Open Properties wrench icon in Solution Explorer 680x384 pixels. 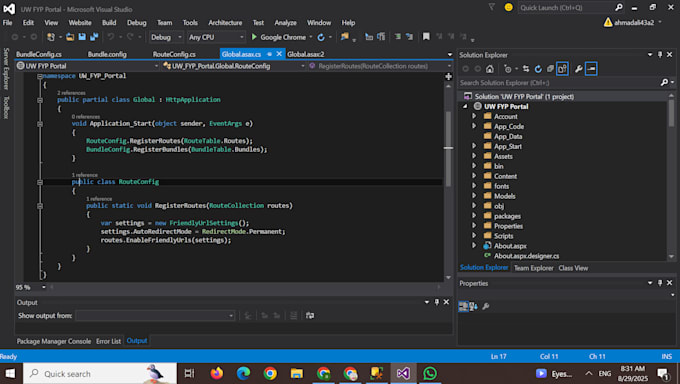tap(578, 69)
